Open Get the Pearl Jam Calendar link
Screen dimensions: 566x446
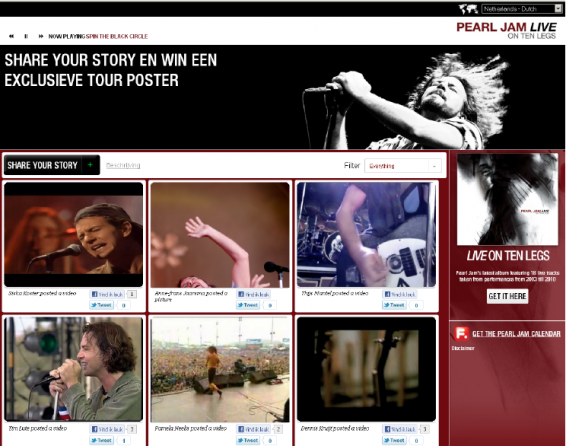tap(516, 334)
